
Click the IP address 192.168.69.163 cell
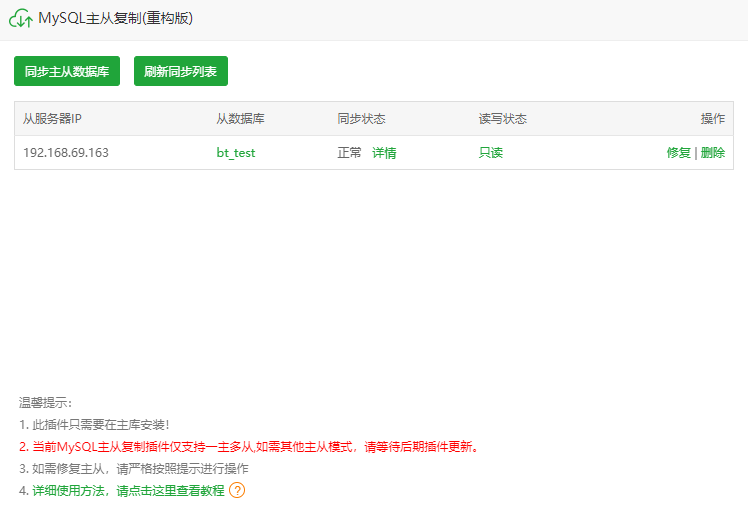[x=65, y=153]
